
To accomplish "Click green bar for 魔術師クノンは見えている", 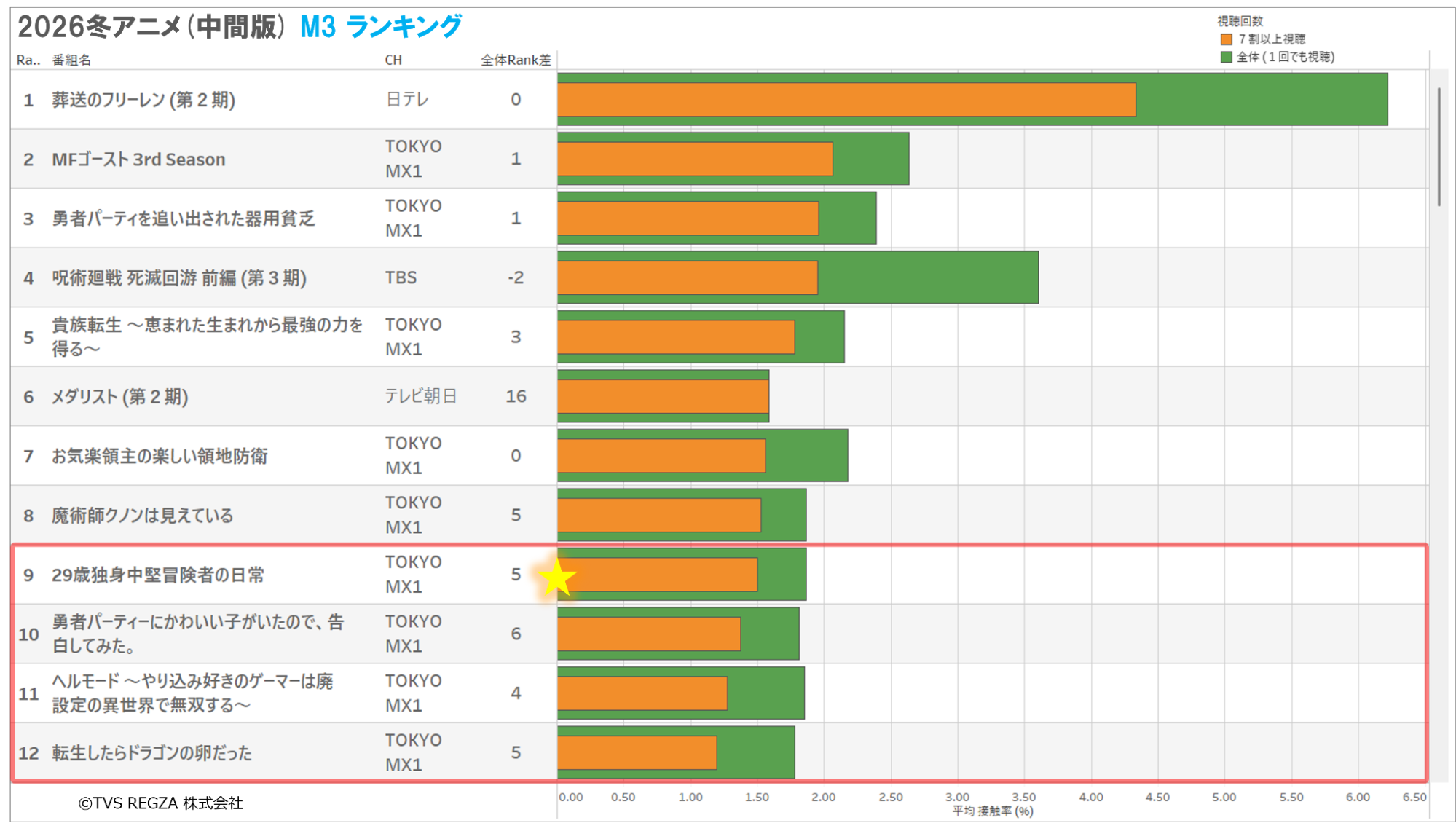I will pos(784,515).
